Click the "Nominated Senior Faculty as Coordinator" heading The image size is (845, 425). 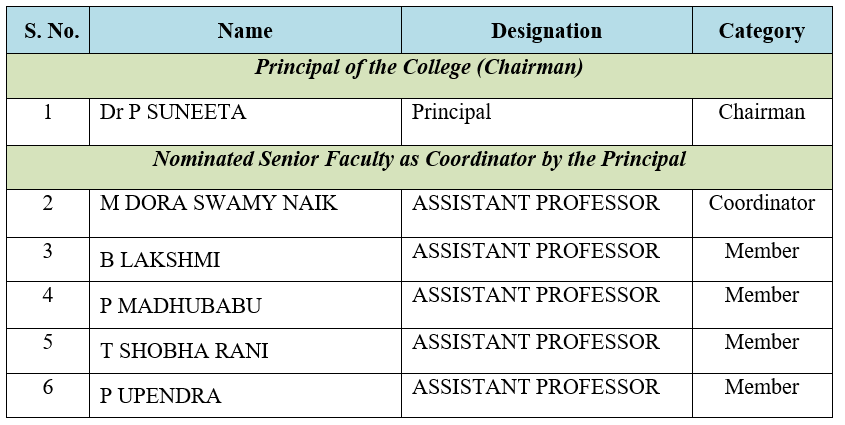point(419,159)
